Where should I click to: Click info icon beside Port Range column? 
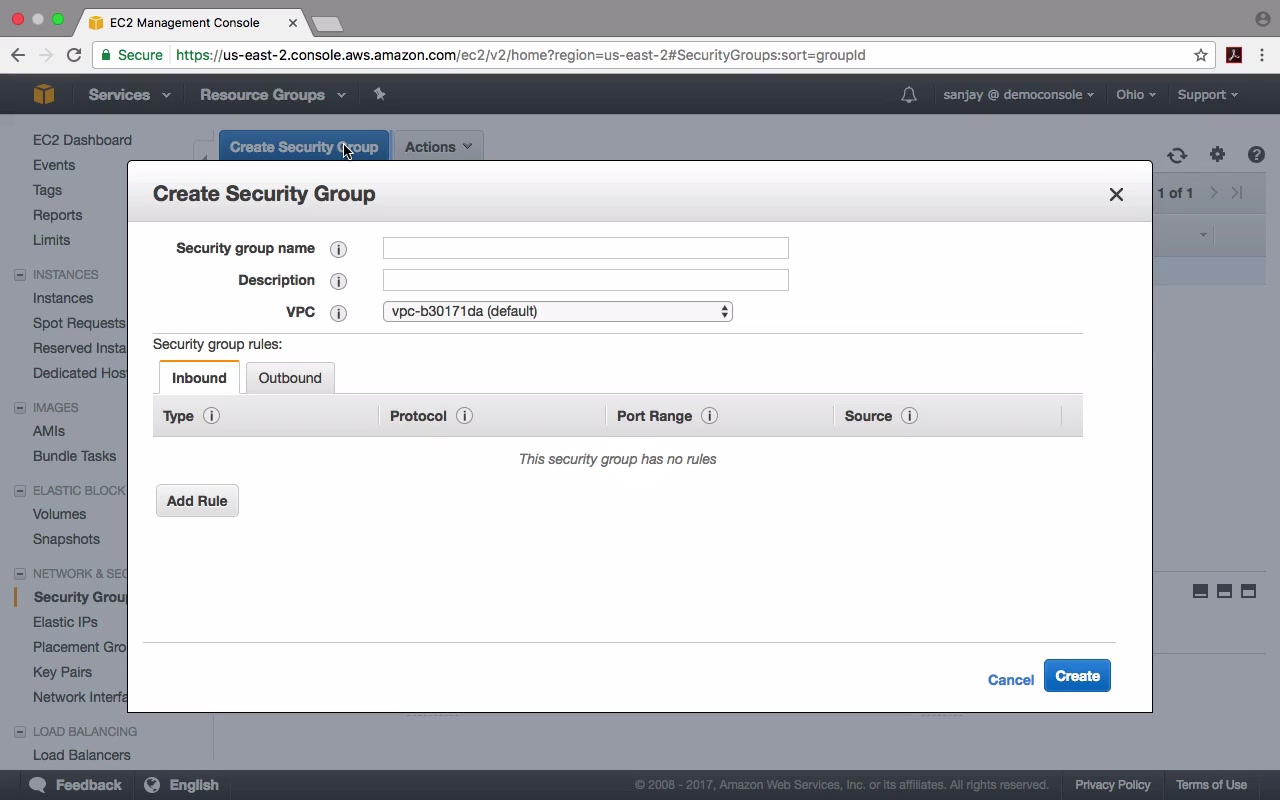coord(709,416)
